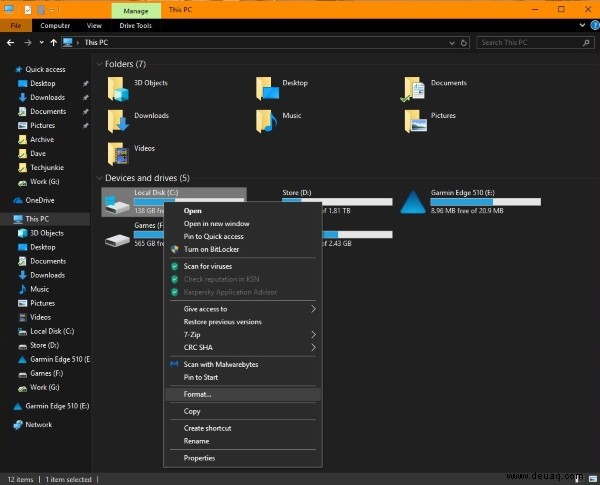Collapse the Folders (7) group

99,64
